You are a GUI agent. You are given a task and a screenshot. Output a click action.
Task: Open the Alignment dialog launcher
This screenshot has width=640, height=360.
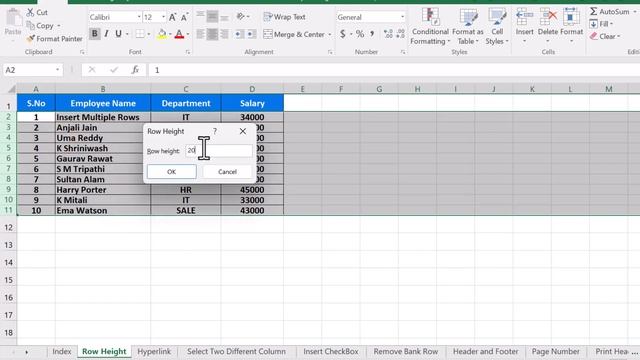point(330,52)
